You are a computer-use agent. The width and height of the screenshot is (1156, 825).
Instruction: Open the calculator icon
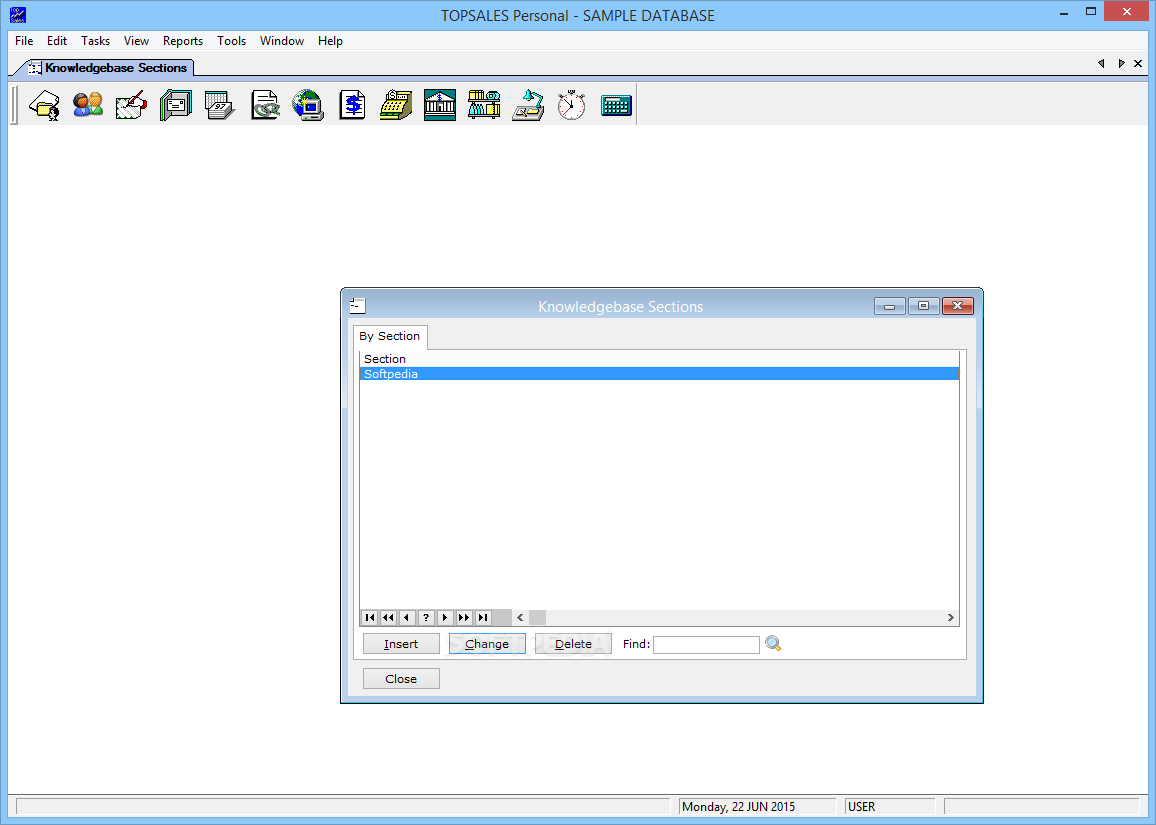(616, 105)
